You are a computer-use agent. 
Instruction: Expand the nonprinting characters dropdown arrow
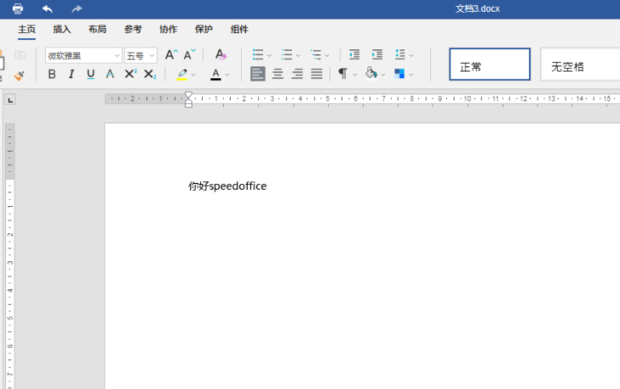tap(355, 75)
